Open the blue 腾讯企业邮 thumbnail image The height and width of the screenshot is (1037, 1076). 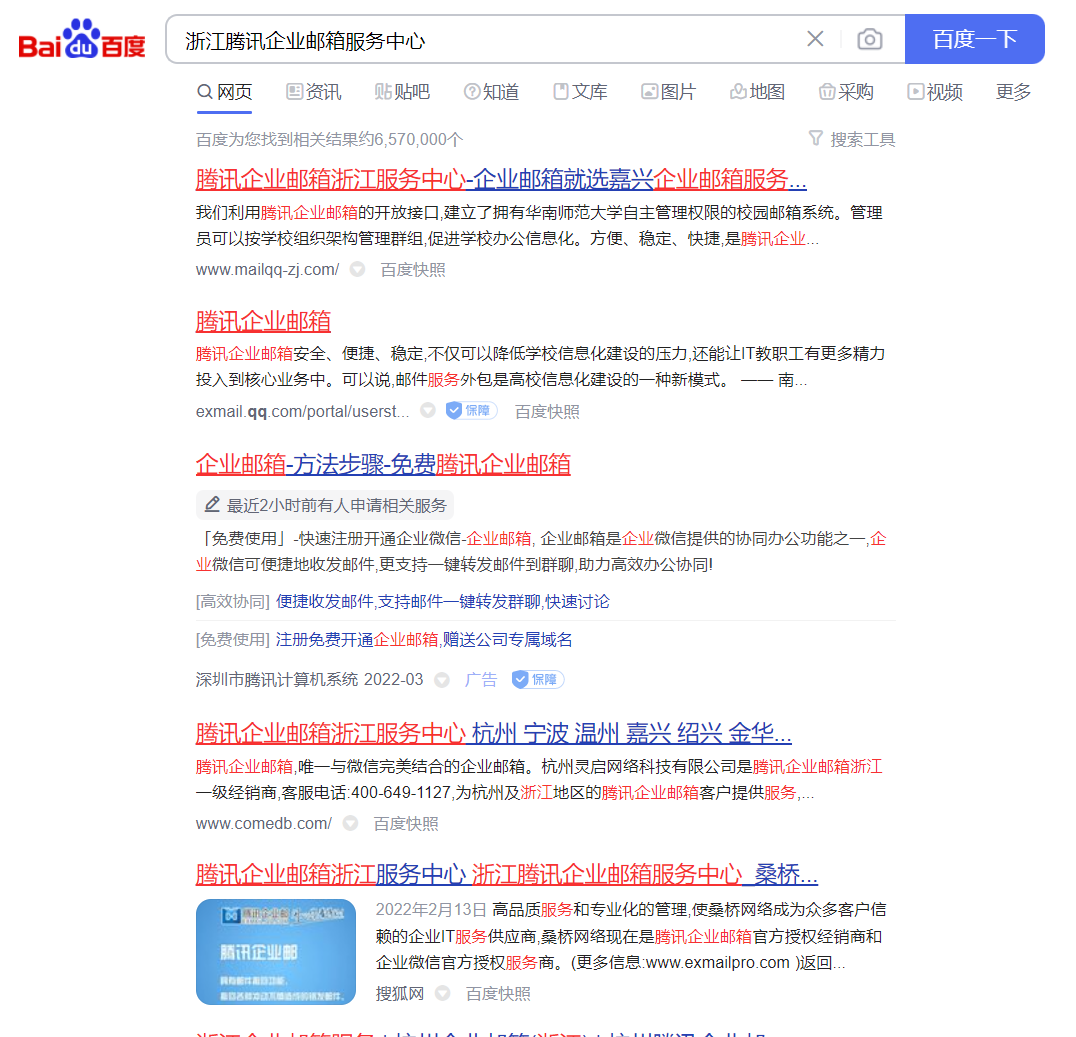[x=276, y=952]
